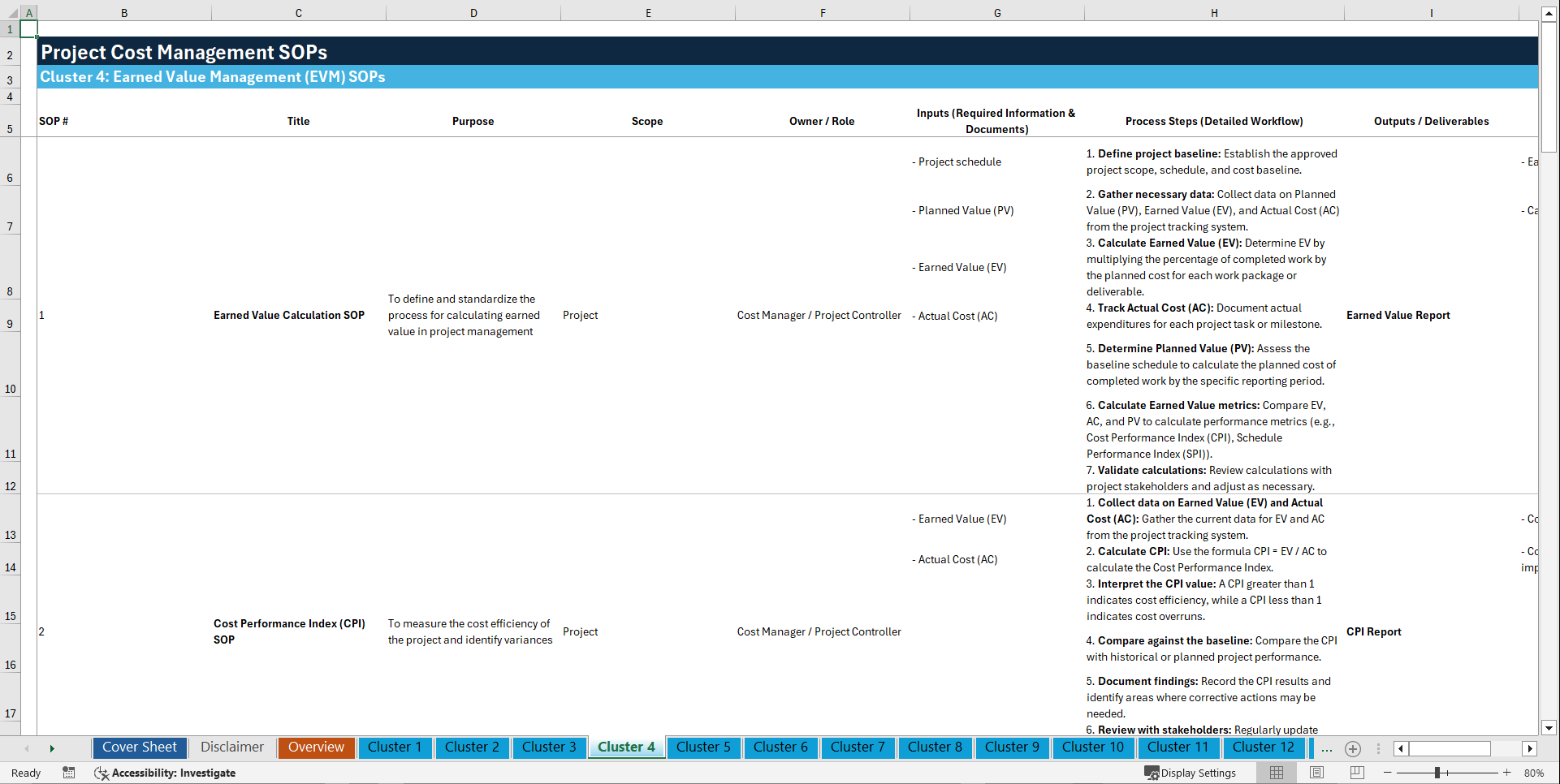
Task: Click the zoom in plus icon
Action: pos(1509,773)
